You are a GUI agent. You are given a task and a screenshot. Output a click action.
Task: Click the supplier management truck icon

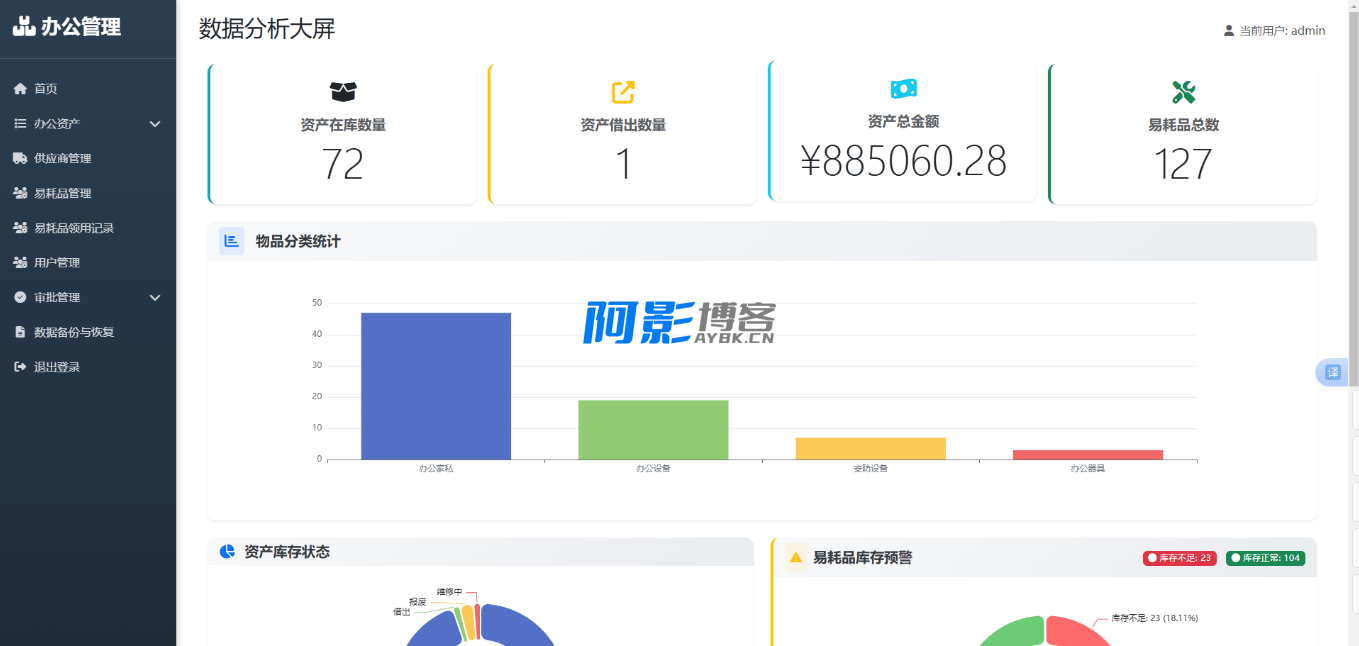coord(20,158)
